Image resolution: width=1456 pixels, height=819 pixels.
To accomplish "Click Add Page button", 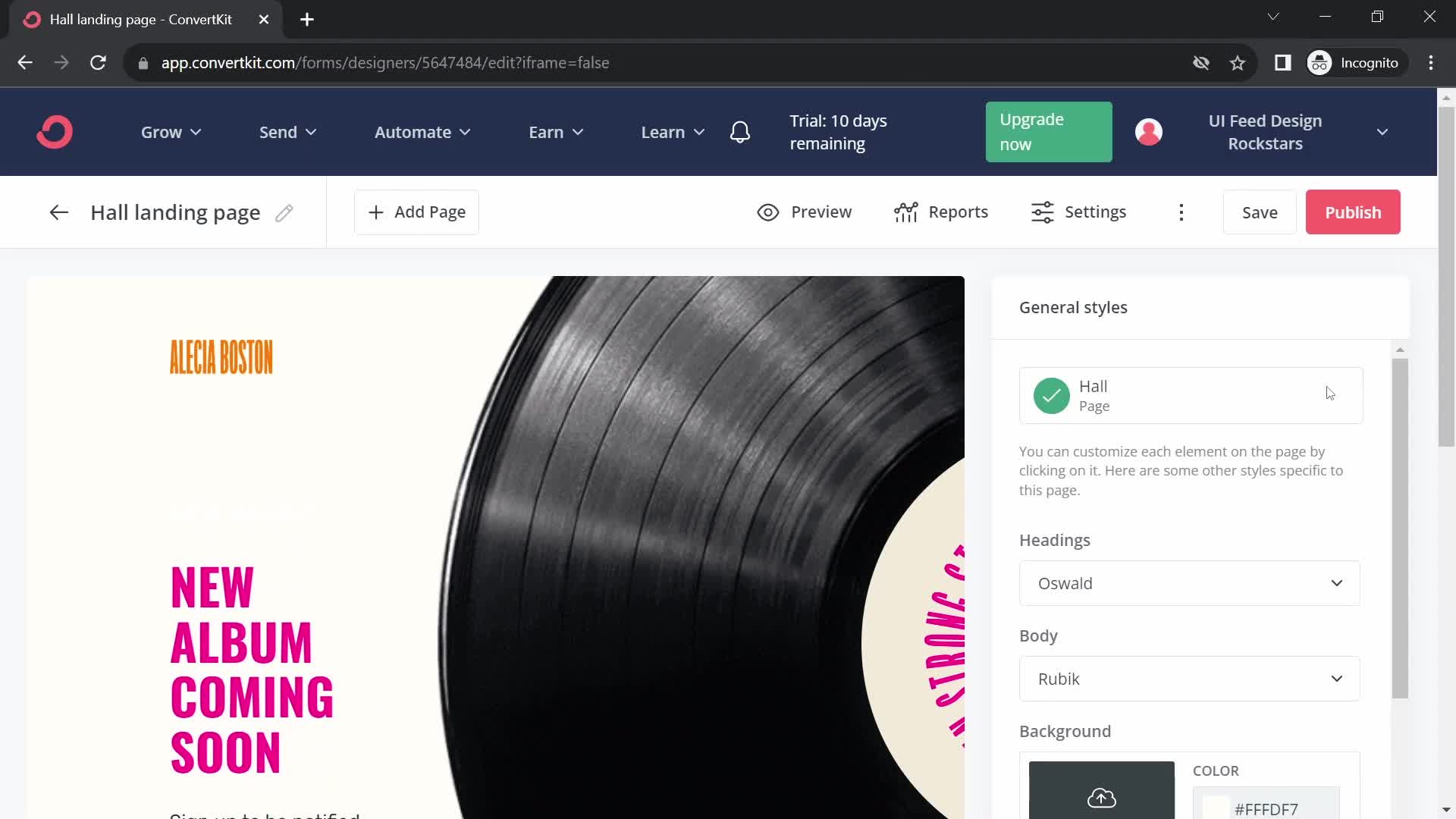I will coord(416,212).
